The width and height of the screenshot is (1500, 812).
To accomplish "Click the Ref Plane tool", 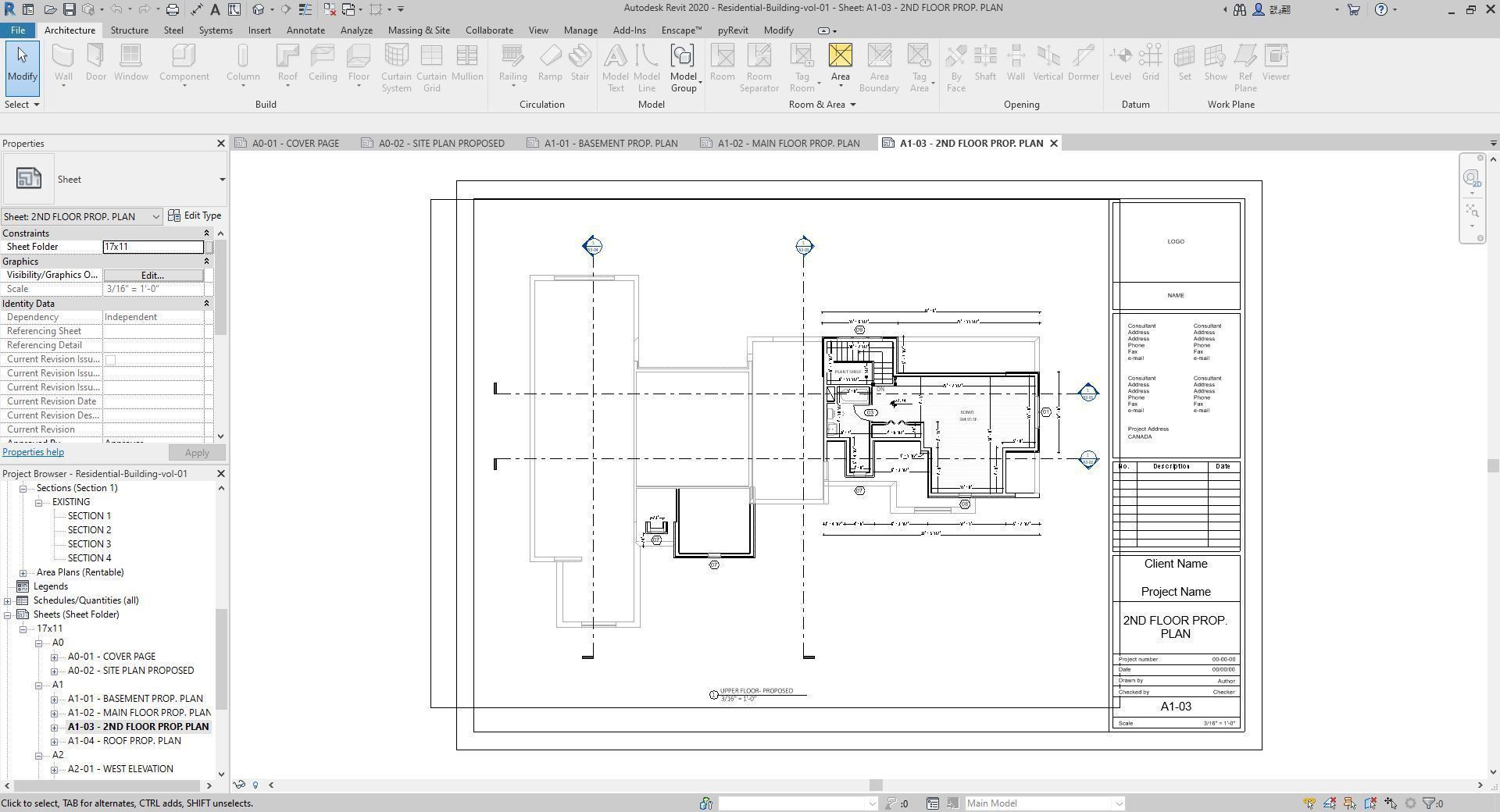I will tap(1245, 69).
